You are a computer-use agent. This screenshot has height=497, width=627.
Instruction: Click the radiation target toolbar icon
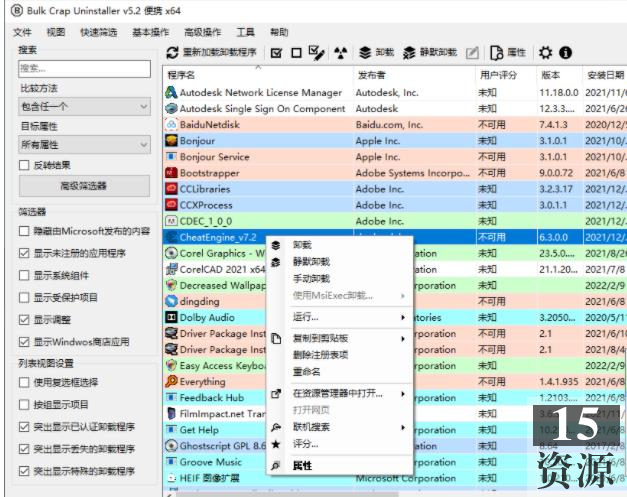coord(340,52)
